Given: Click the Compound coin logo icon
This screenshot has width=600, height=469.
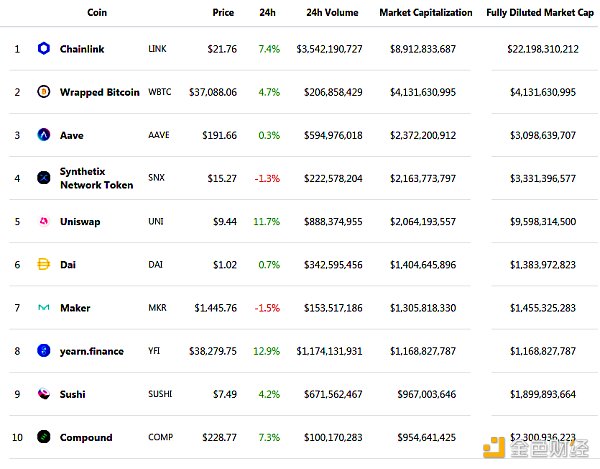Looking at the screenshot, I should tap(43, 437).
